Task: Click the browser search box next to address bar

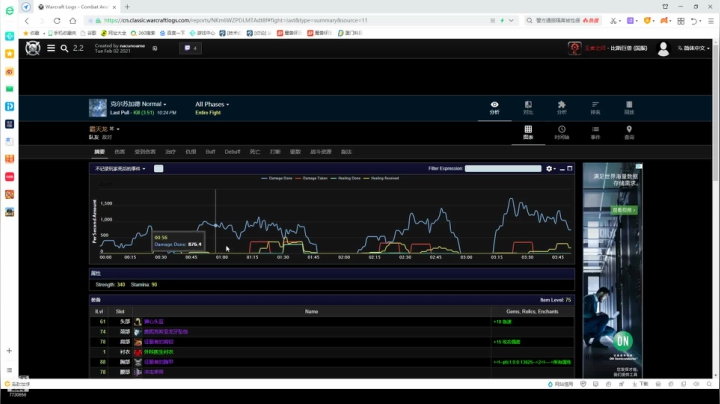Action: click(565, 21)
